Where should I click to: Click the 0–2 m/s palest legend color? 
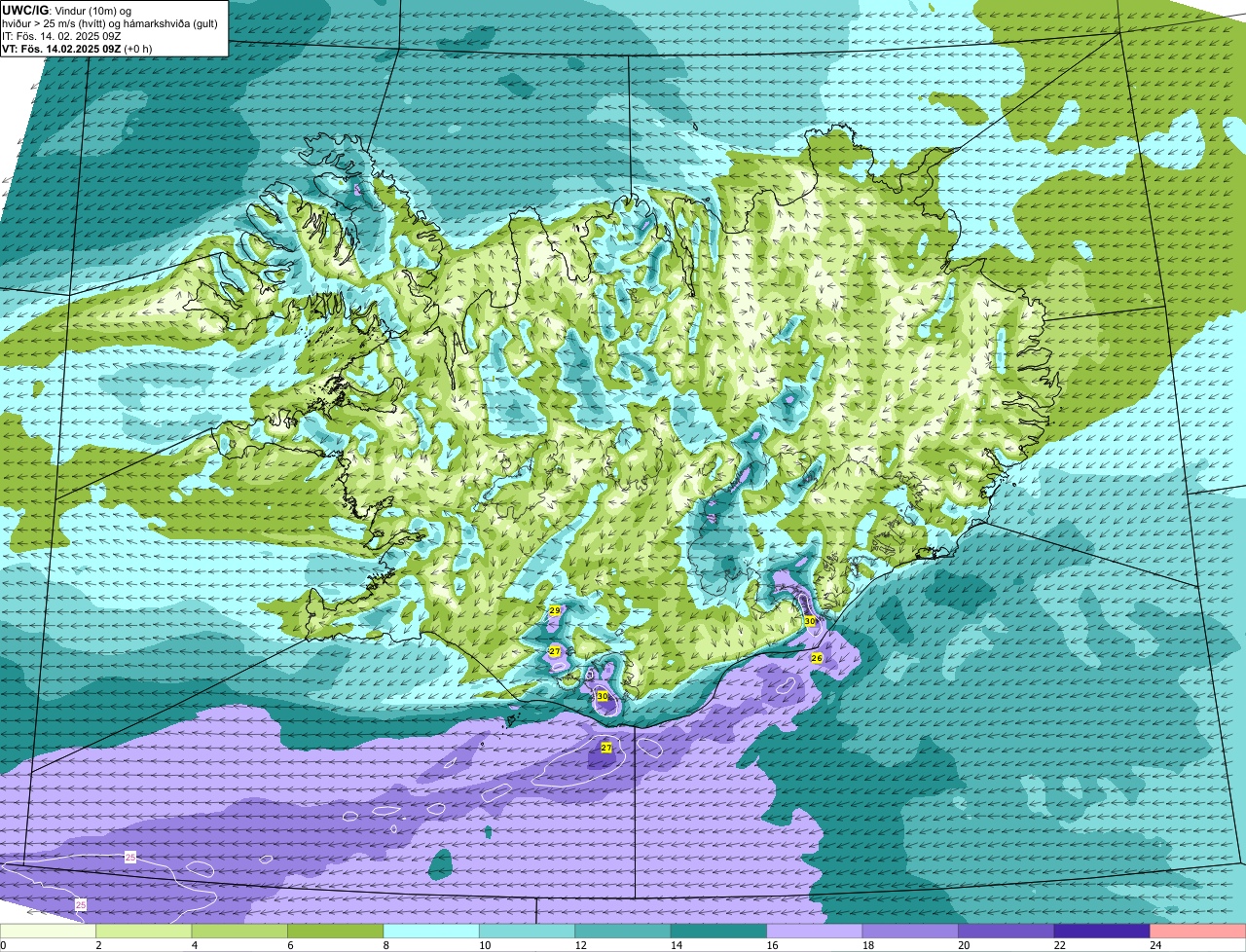tap(48, 931)
